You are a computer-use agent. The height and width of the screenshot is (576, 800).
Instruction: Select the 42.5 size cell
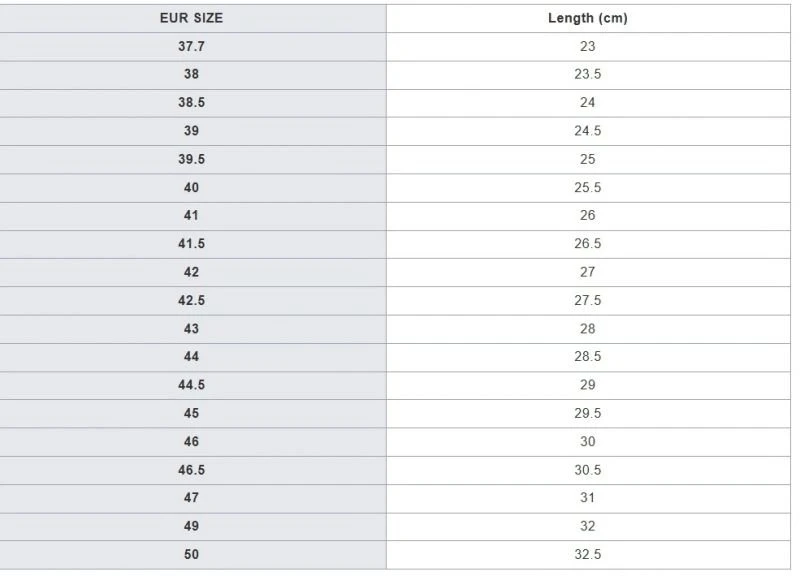click(x=191, y=300)
